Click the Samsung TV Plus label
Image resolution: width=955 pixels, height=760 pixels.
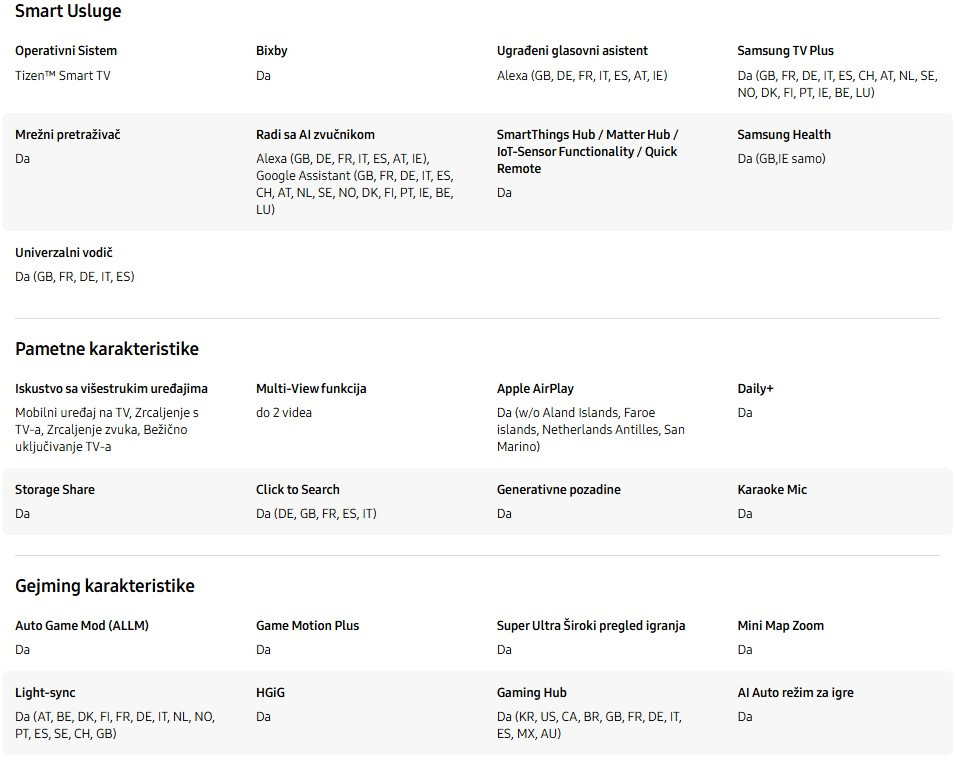(785, 51)
